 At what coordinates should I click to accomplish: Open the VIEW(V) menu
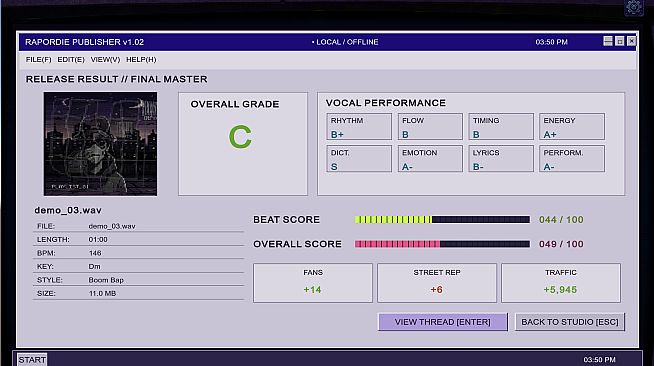(x=105, y=60)
